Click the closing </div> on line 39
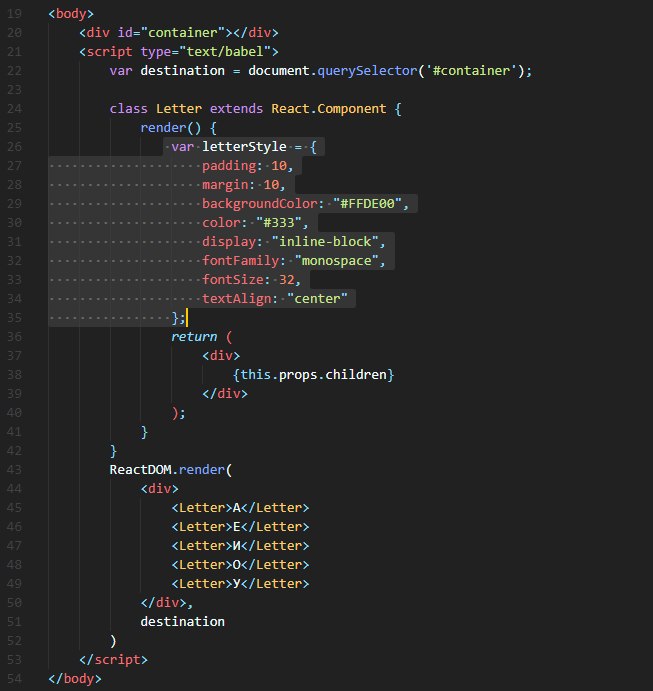653x691 pixels. [225, 394]
